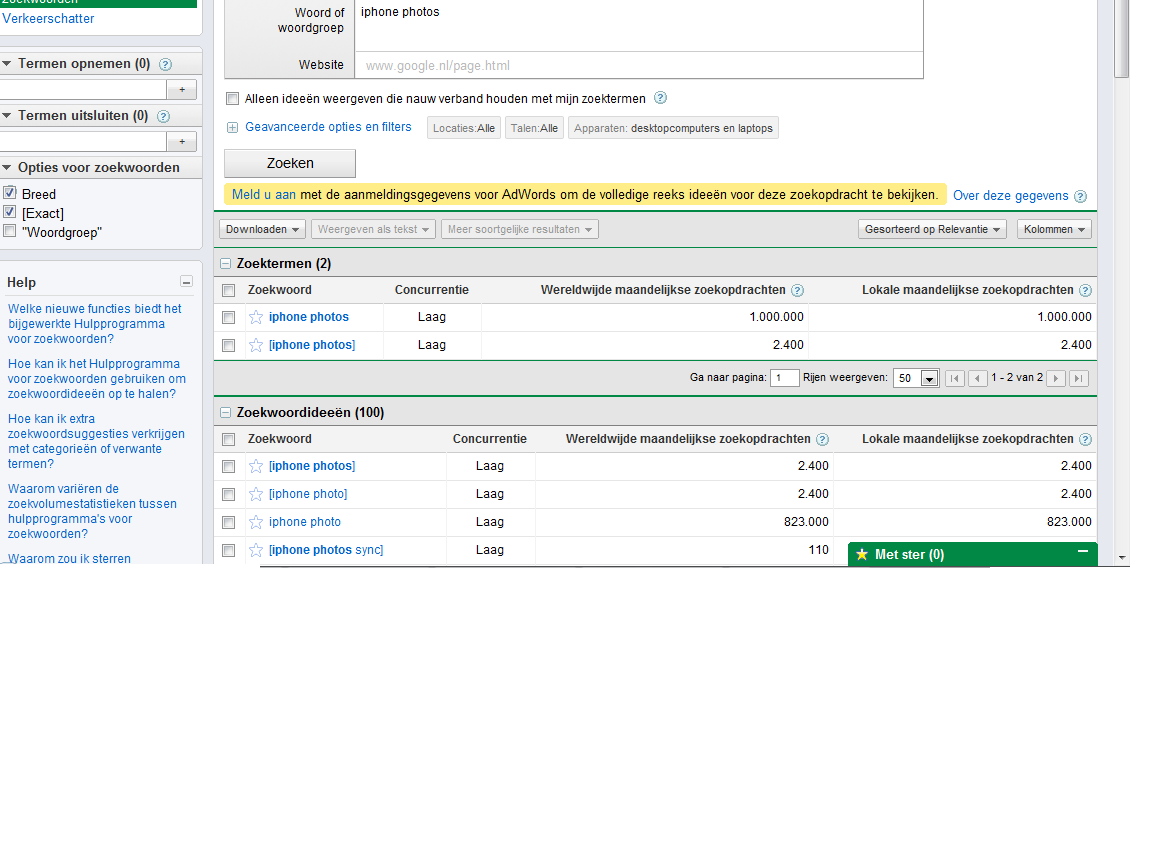This screenshot has width=1152, height=864.
Task: Open help for Wereldwijde zoekopdrachten in Zoekwoordideeën table
Action: 822,440
